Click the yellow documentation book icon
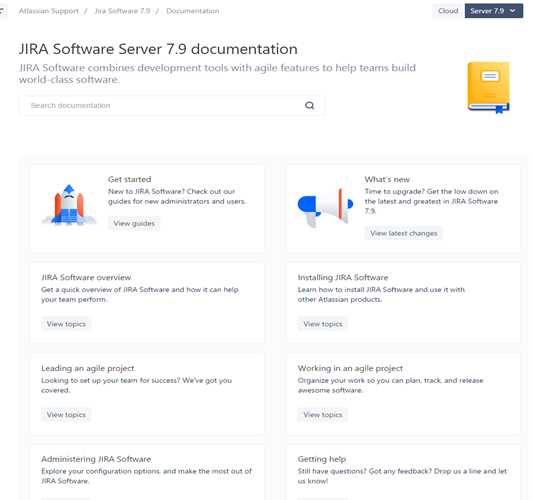Screen dimensions: 554x500 tap(489, 88)
